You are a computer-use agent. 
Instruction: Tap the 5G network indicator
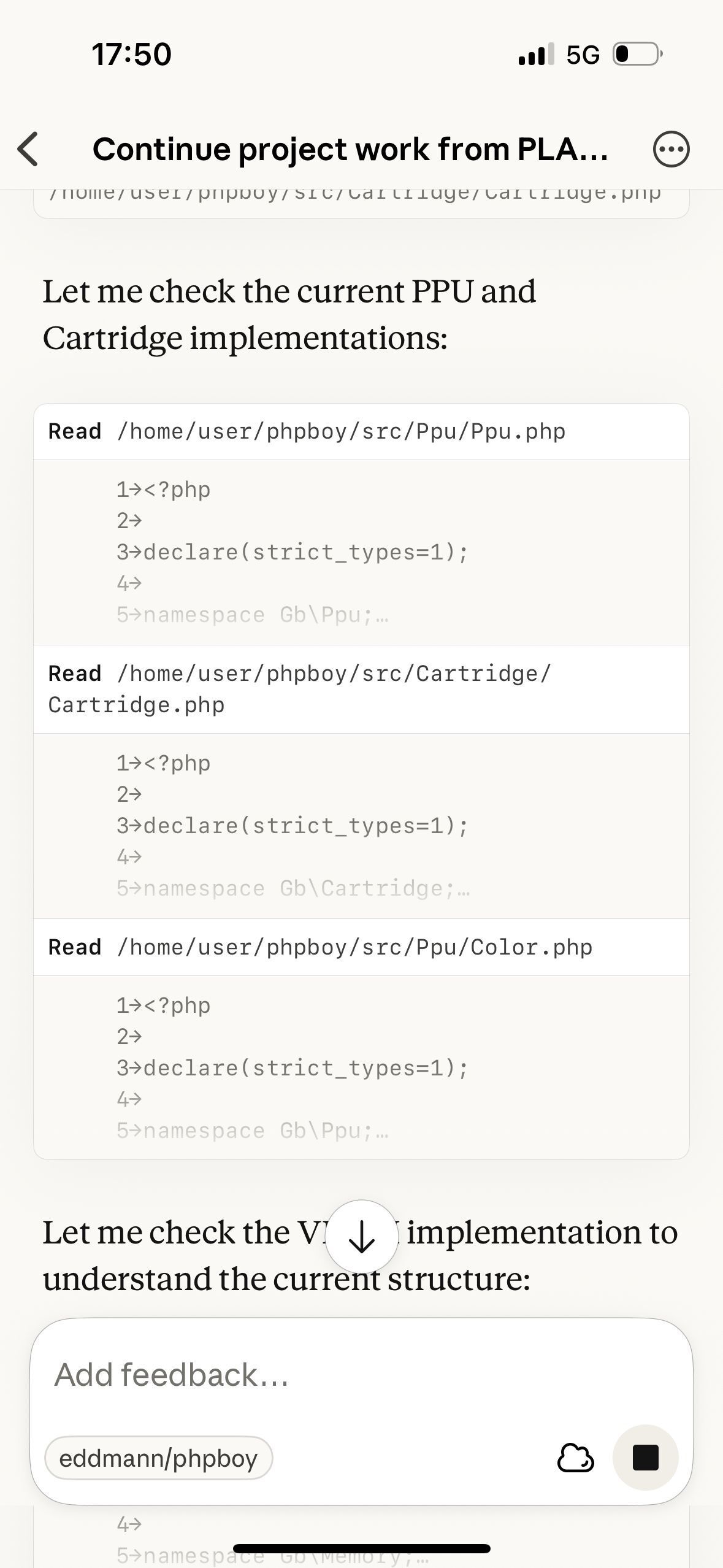click(x=583, y=55)
